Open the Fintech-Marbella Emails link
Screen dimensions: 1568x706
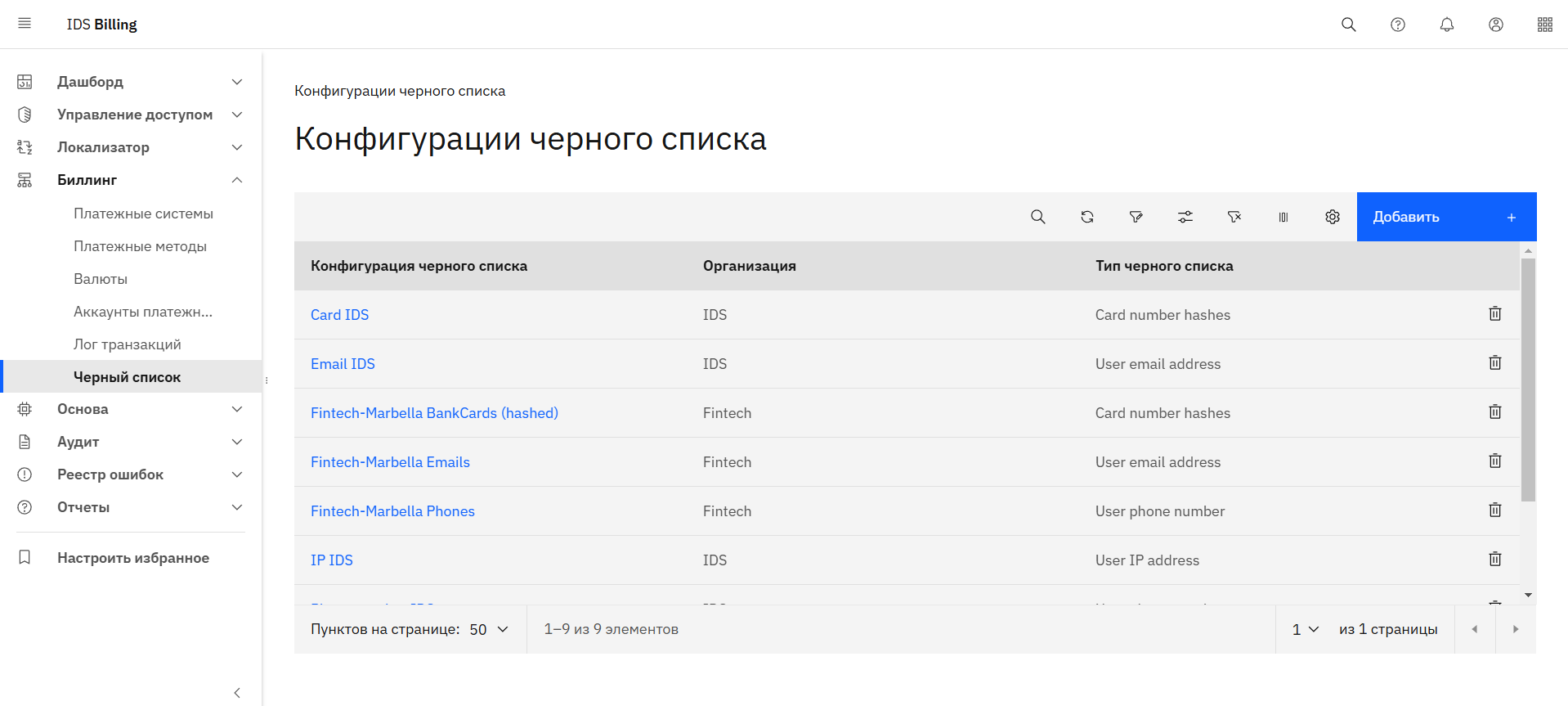[390, 462]
